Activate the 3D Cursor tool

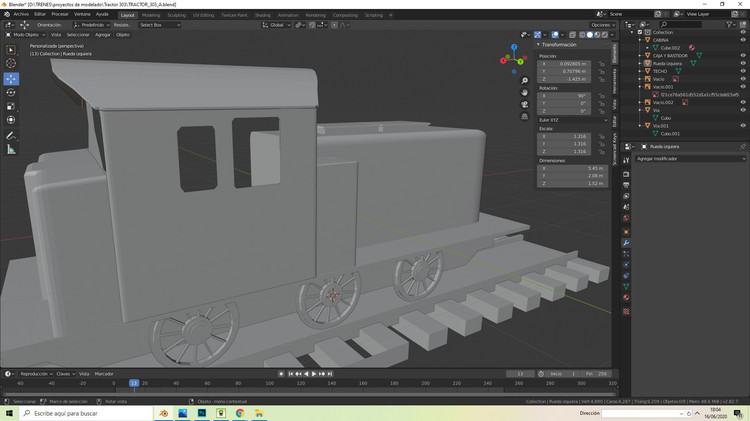coord(11,63)
